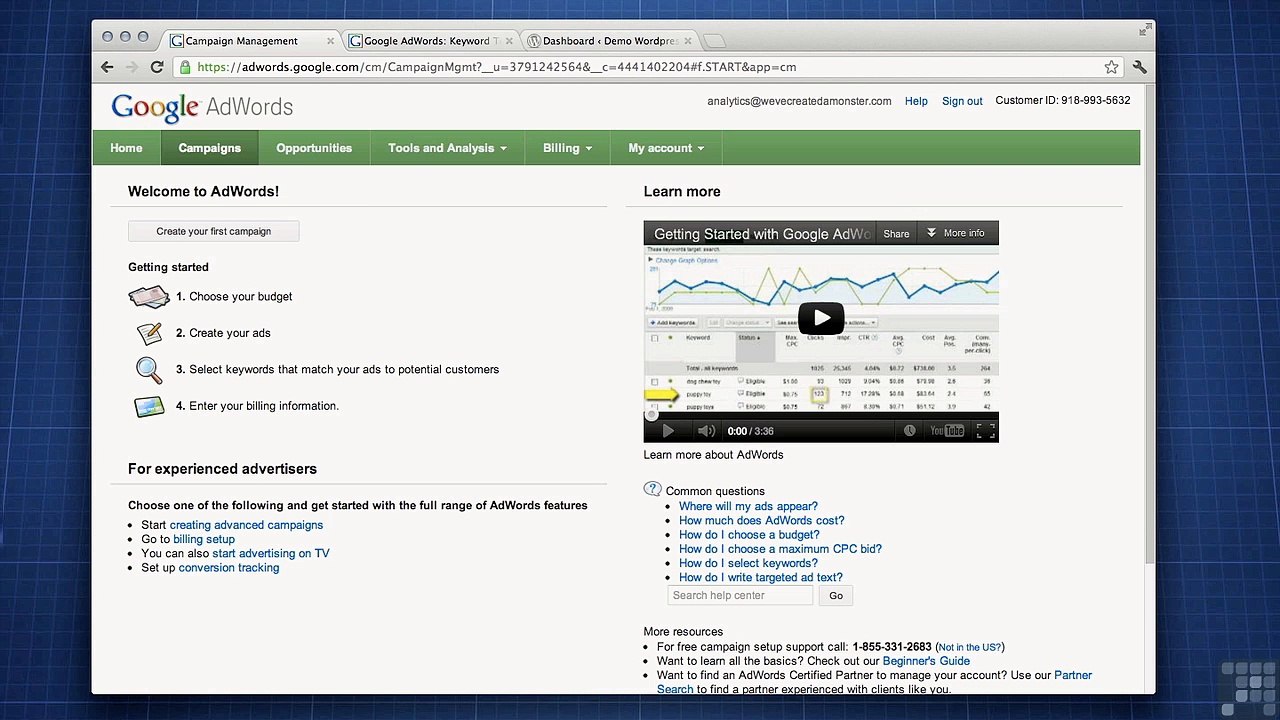
Task: Expand the video More info panel
Action: point(956,233)
